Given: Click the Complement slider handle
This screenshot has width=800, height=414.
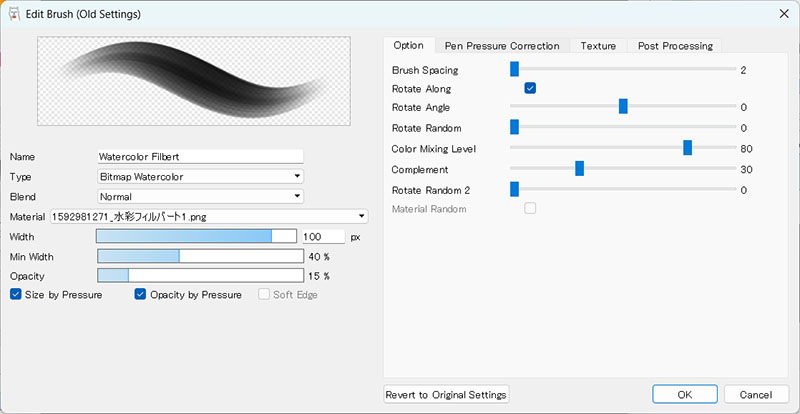Looking at the screenshot, I should [579, 169].
